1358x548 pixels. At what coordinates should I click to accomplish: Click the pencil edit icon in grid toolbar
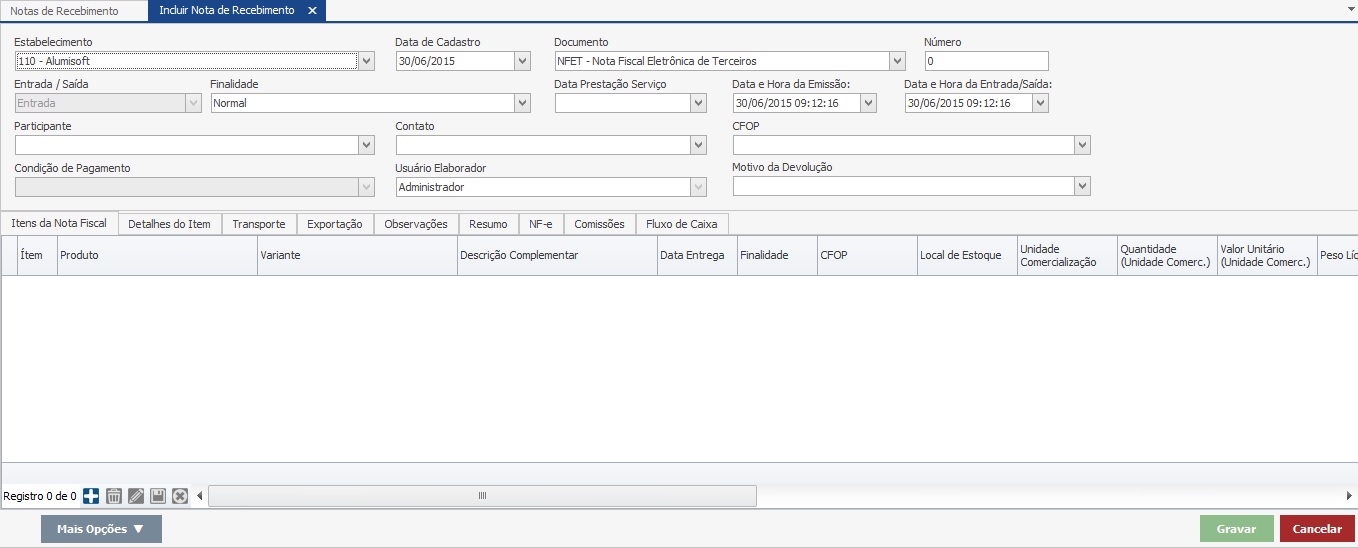pos(136,496)
